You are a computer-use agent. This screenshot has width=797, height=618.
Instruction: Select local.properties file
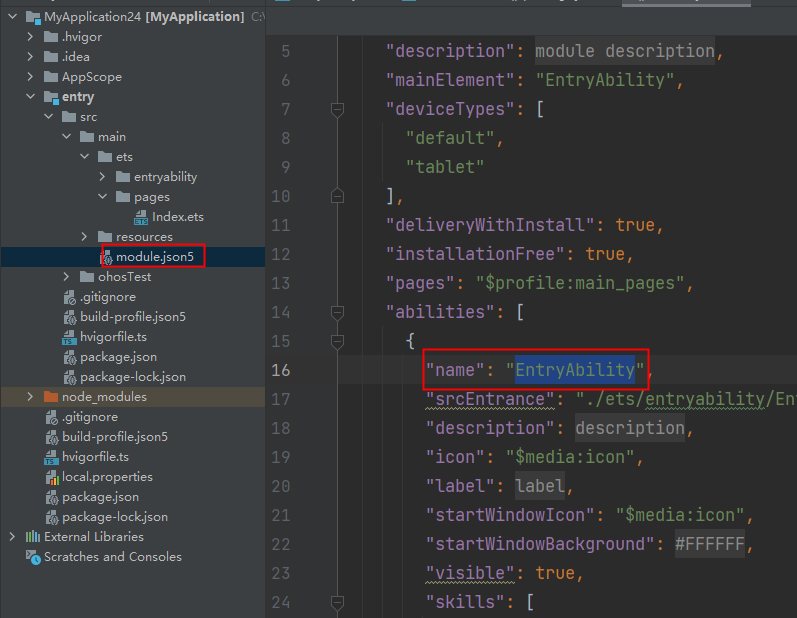tap(107, 477)
